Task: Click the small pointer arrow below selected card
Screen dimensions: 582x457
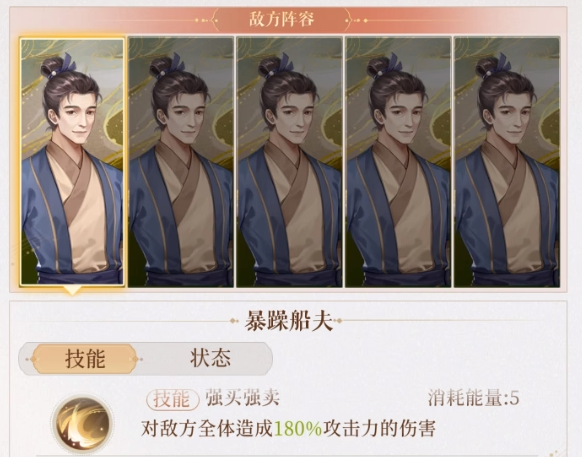Action: [x=72, y=290]
